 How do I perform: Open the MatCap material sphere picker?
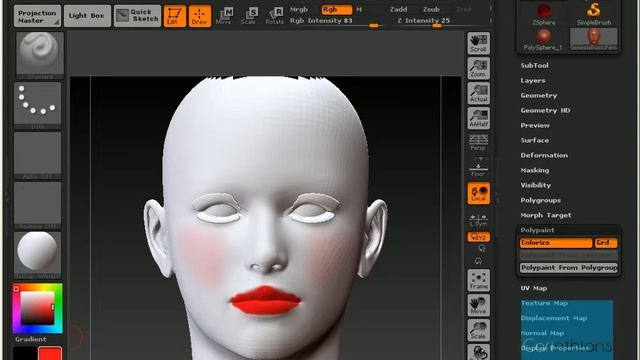(38, 255)
